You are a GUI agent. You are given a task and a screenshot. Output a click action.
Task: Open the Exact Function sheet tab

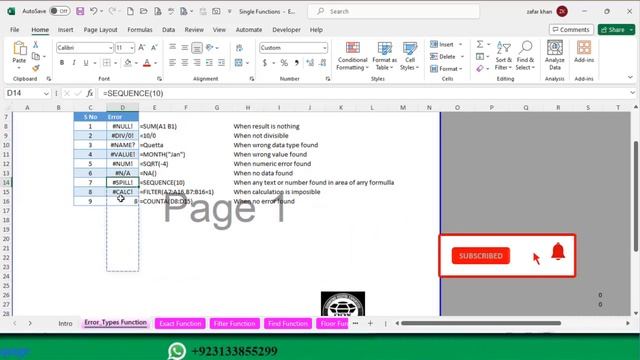(x=180, y=324)
